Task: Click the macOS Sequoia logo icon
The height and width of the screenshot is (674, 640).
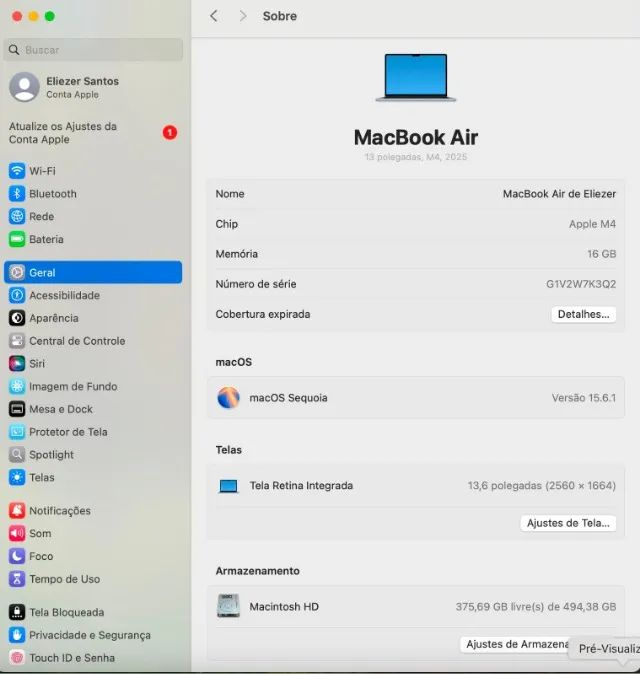Action: (x=228, y=398)
